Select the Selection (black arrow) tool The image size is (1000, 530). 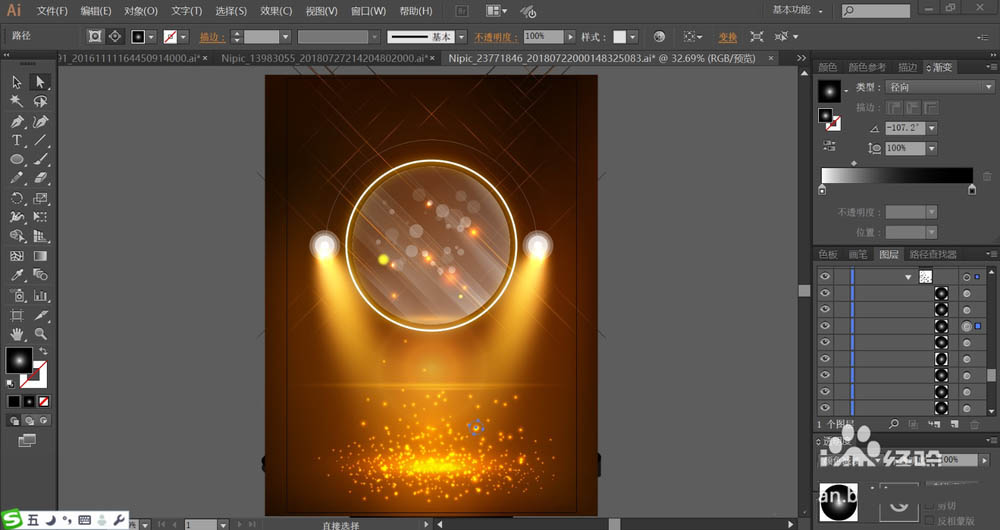pos(17,82)
